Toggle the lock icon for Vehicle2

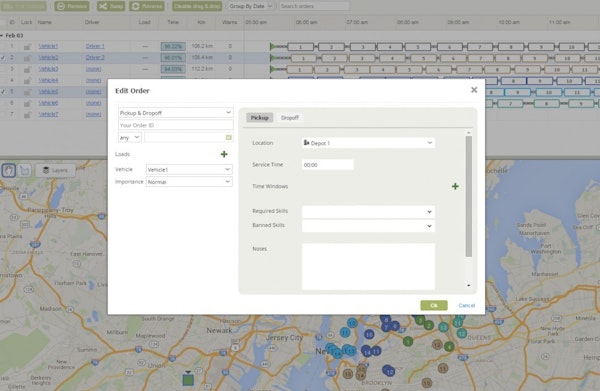(x=27, y=58)
